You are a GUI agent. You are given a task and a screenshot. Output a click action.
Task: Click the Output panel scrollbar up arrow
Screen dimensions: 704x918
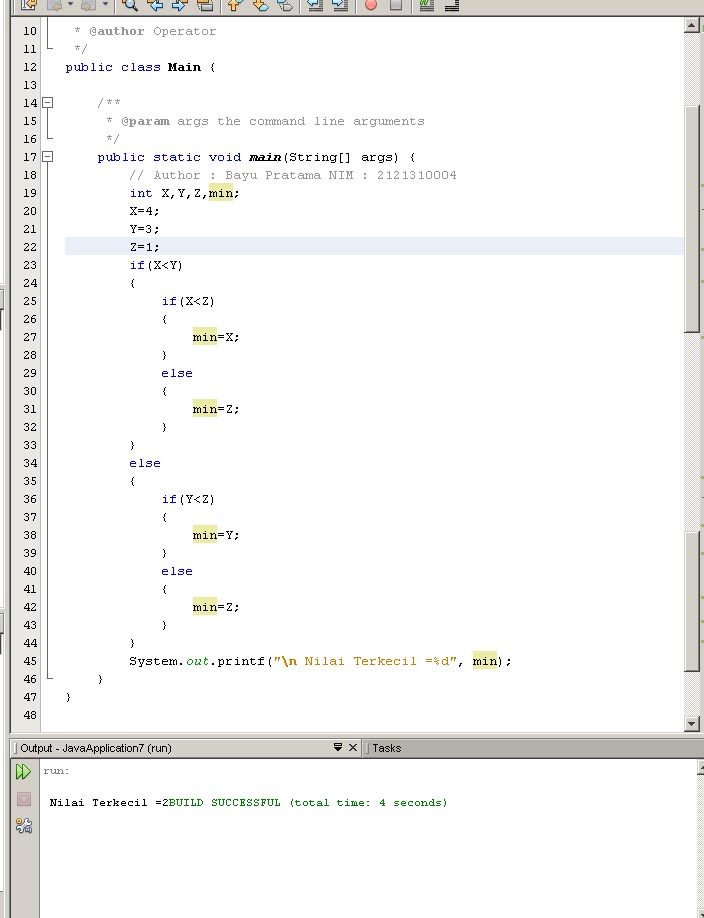tap(700, 766)
